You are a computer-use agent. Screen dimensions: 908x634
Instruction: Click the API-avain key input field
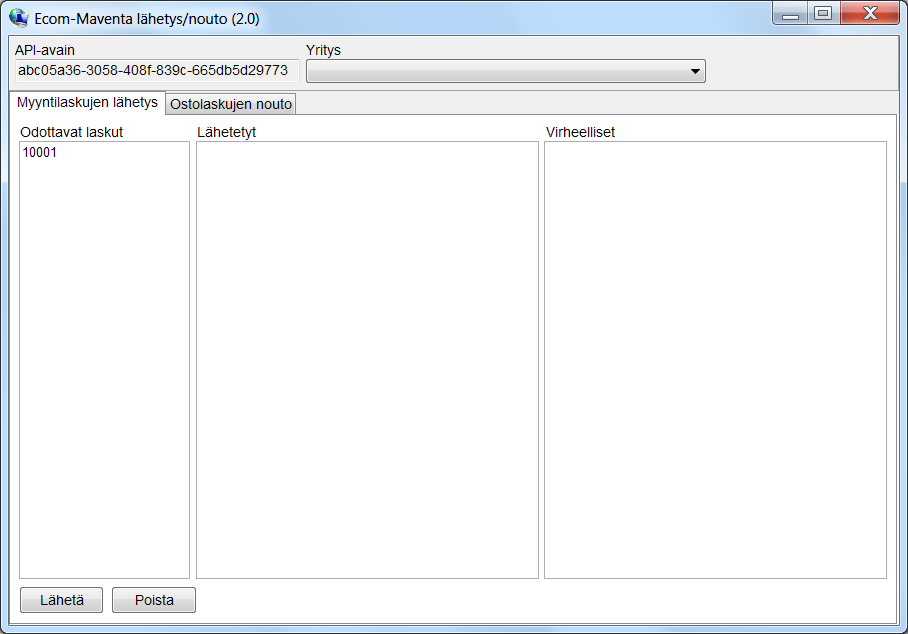157,71
